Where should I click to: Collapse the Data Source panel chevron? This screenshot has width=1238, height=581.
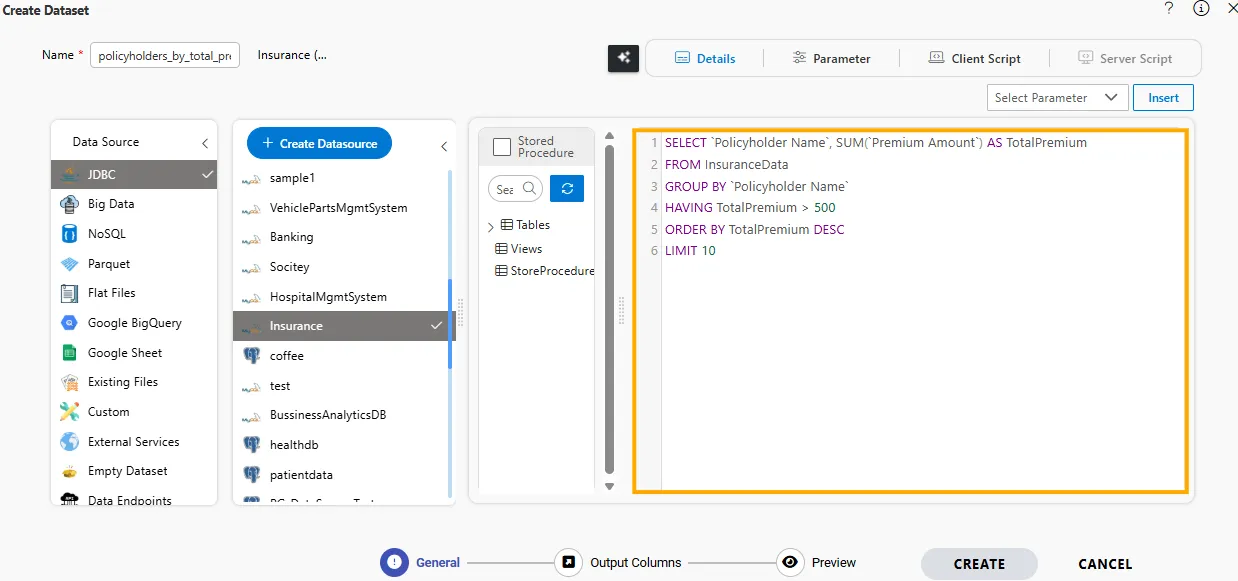tap(205, 144)
